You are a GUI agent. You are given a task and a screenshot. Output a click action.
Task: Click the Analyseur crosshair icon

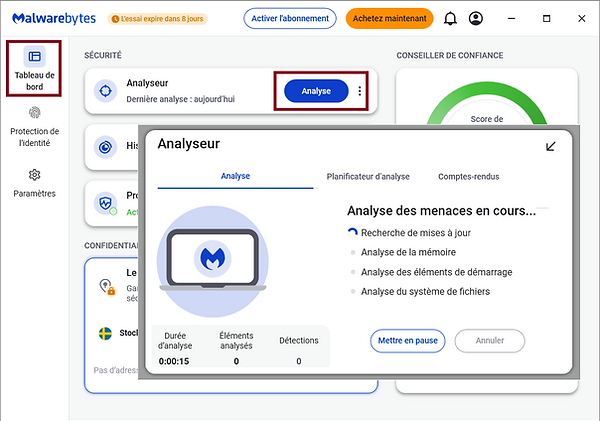(105, 91)
